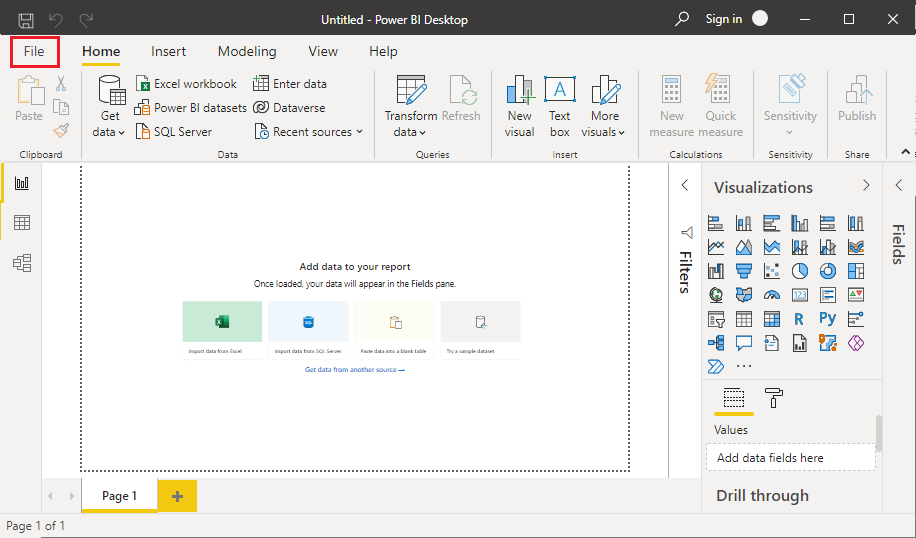Select the Python visual icon
The height and width of the screenshot is (538, 916).
pyautogui.click(x=827, y=320)
